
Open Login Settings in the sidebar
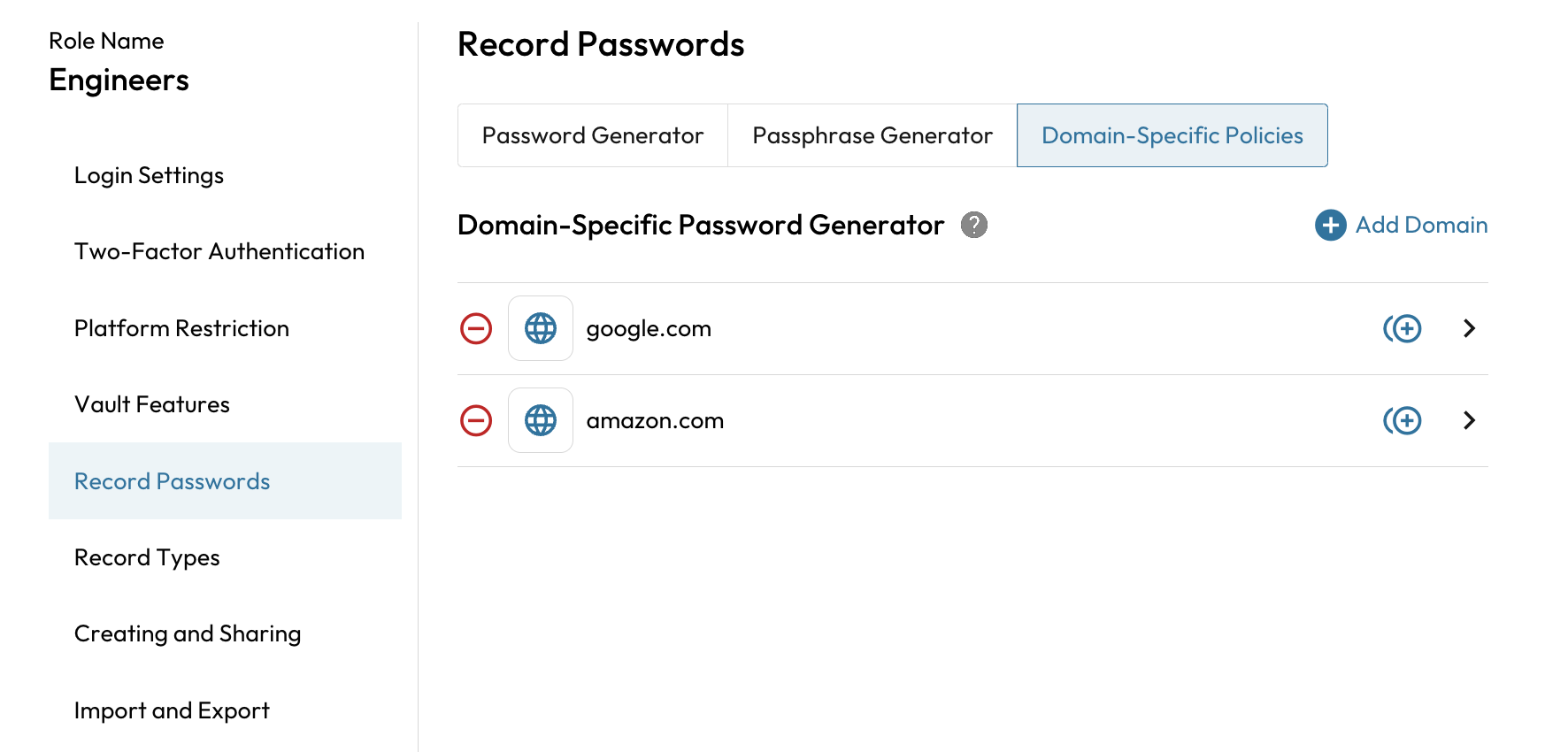coord(149,175)
